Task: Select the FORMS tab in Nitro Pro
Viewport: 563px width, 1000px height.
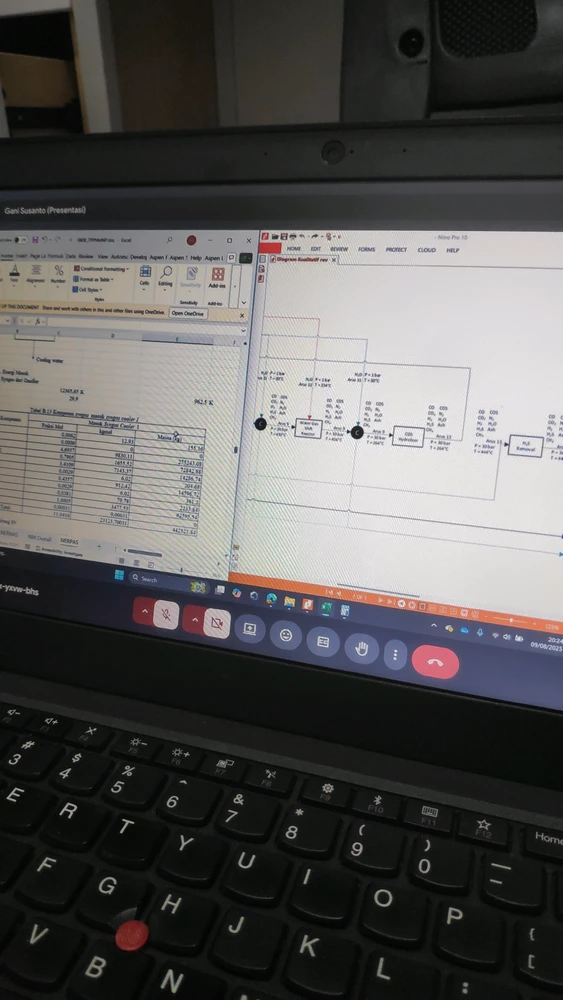Action: click(367, 249)
